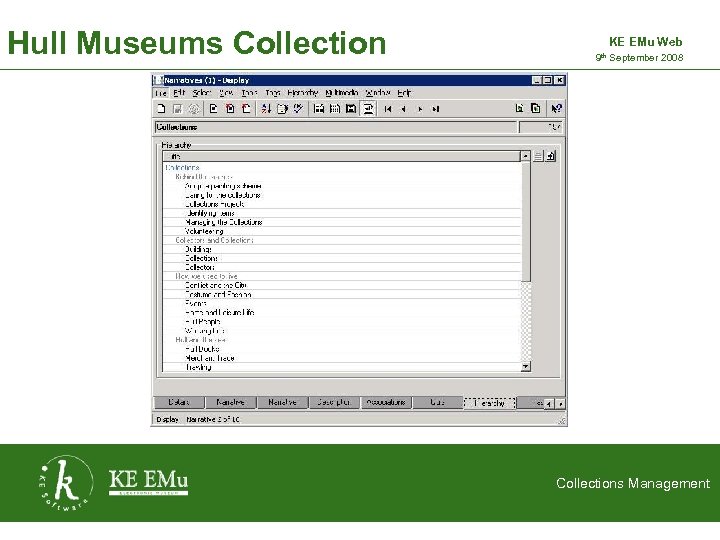
Task: Select the Caring for the collections row
Action: 342,195
